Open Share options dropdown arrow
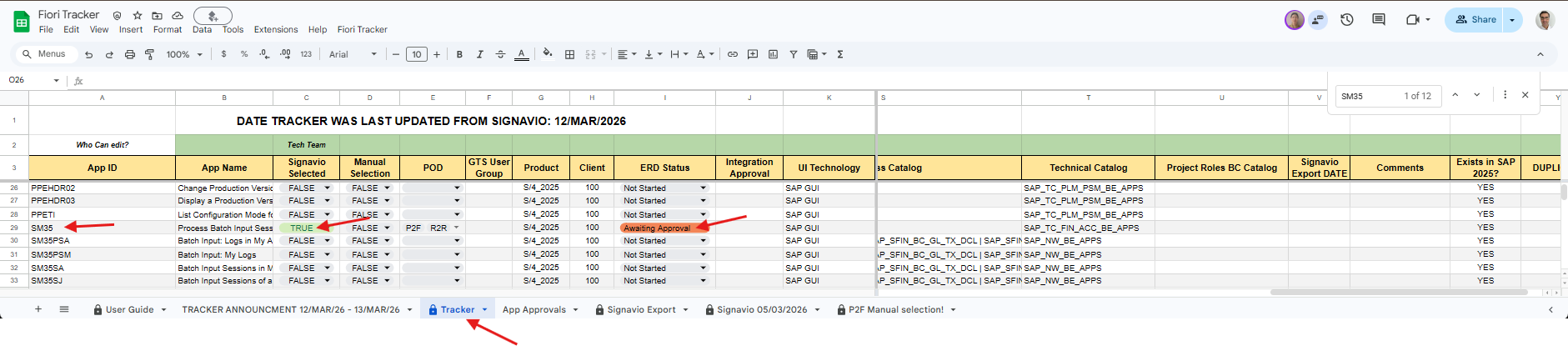Screen dimensions: 1568x346 point(1512,20)
